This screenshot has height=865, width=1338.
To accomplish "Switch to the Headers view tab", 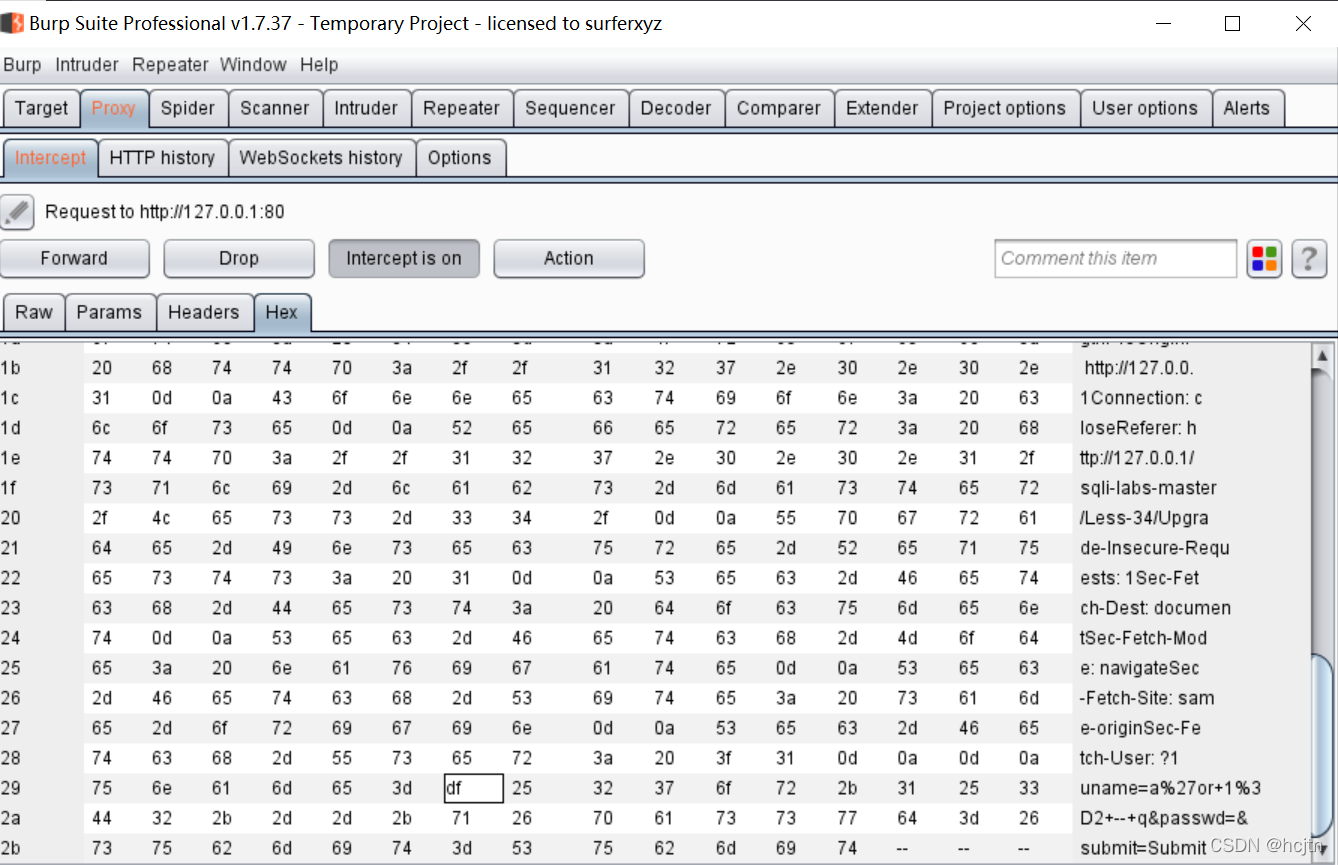I will tap(204, 312).
